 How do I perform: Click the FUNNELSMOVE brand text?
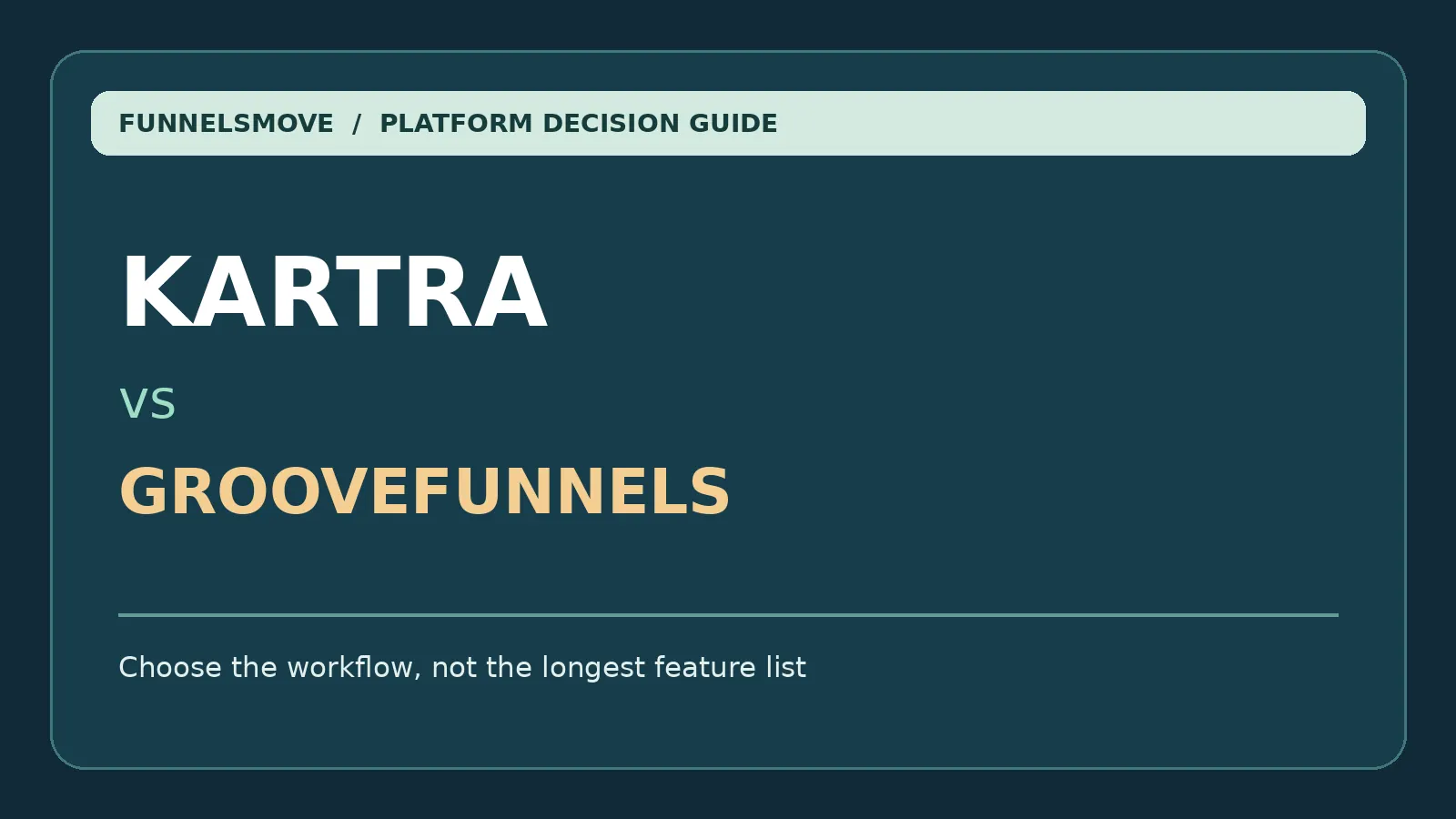[x=227, y=123]
